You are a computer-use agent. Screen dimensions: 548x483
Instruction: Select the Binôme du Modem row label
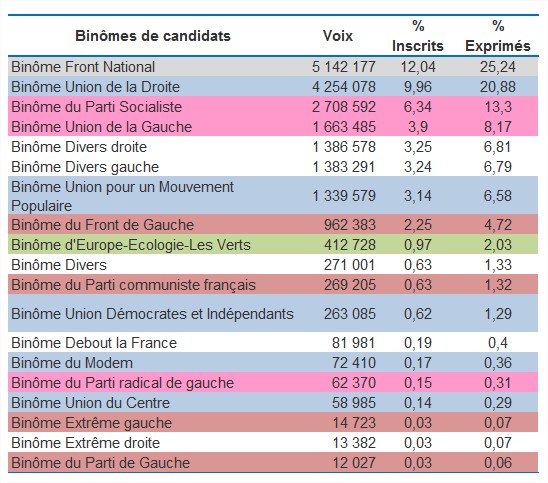[72, 363]
